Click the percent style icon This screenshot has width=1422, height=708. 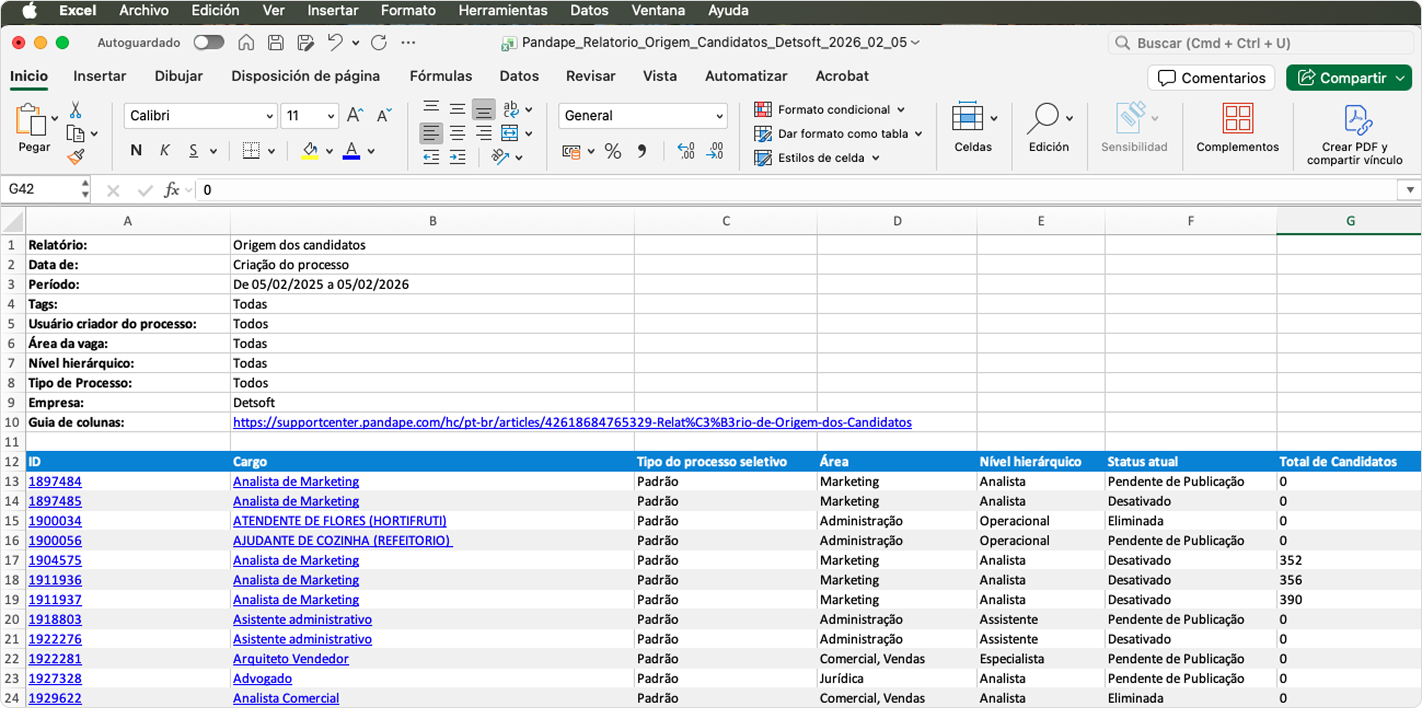point(613,151)
